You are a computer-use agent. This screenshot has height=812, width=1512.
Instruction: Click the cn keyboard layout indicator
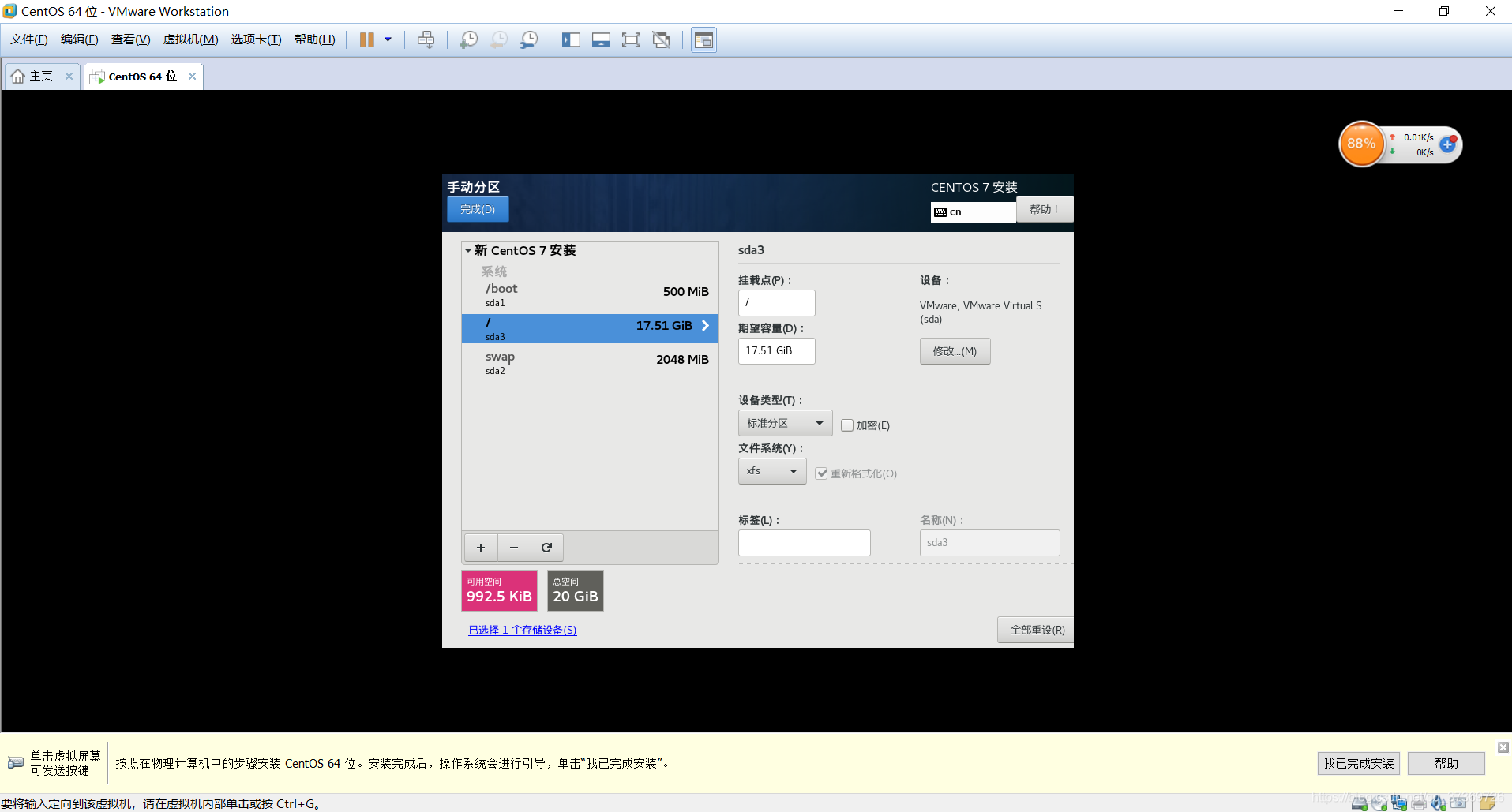[973, 212]
